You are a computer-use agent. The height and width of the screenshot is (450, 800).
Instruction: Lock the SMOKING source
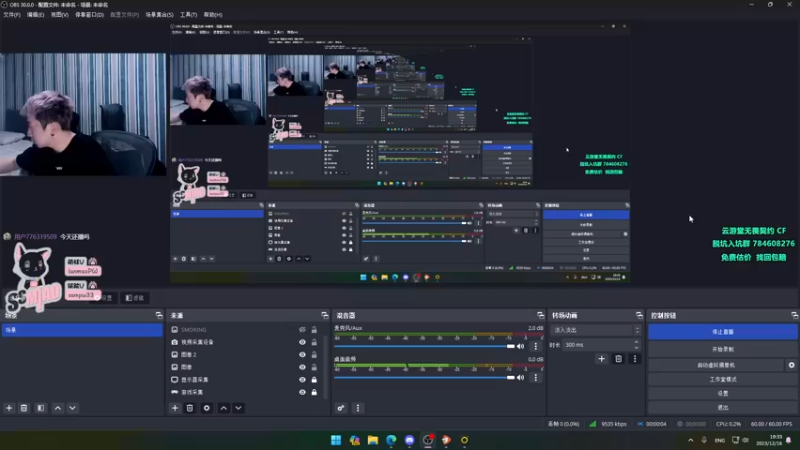(x=314, y=330)
